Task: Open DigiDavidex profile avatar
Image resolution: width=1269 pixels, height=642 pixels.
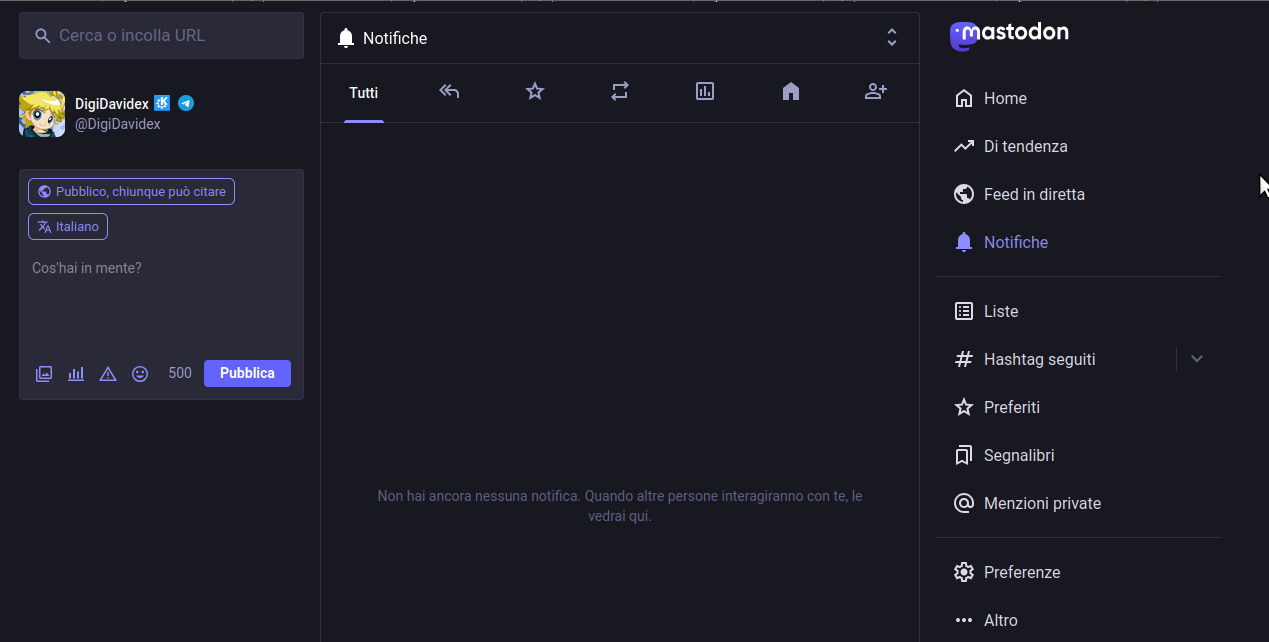Action: 42,114
